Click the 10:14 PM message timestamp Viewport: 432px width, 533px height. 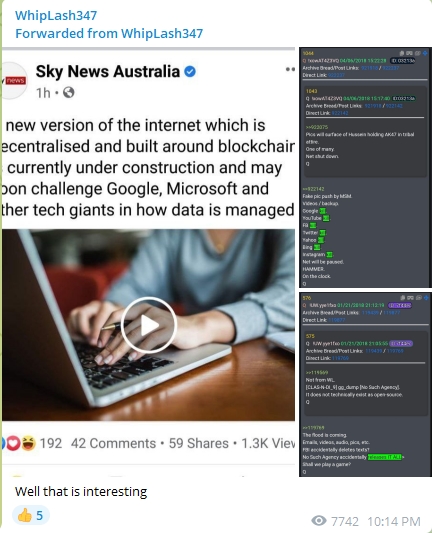[x=394, y=521]
